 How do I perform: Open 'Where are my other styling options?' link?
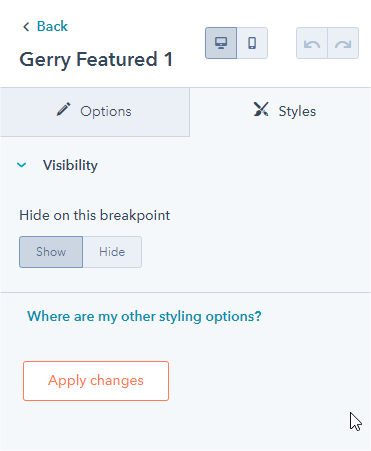(x=144, y=316)
